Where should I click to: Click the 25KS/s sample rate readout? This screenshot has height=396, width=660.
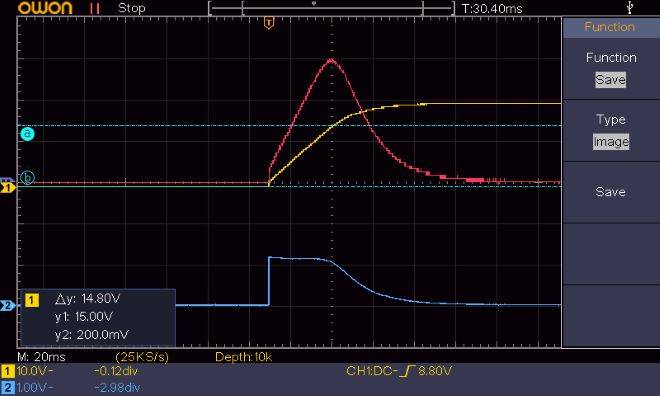tap(142, 357)
